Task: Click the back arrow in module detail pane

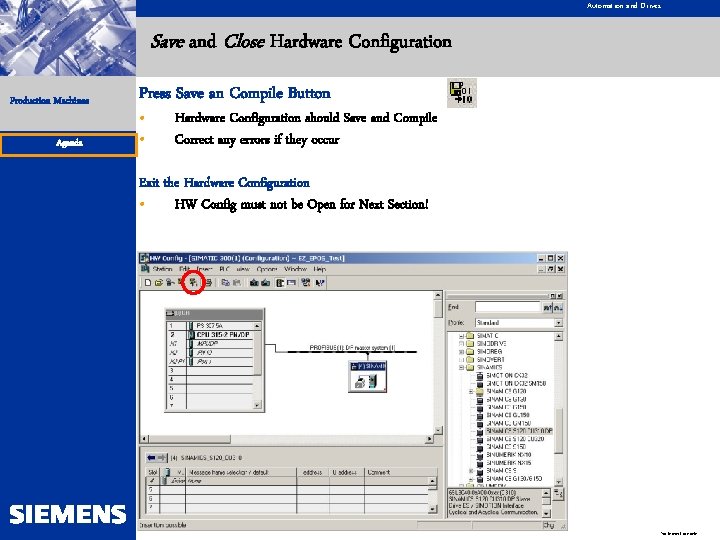Action: point(151,457)
